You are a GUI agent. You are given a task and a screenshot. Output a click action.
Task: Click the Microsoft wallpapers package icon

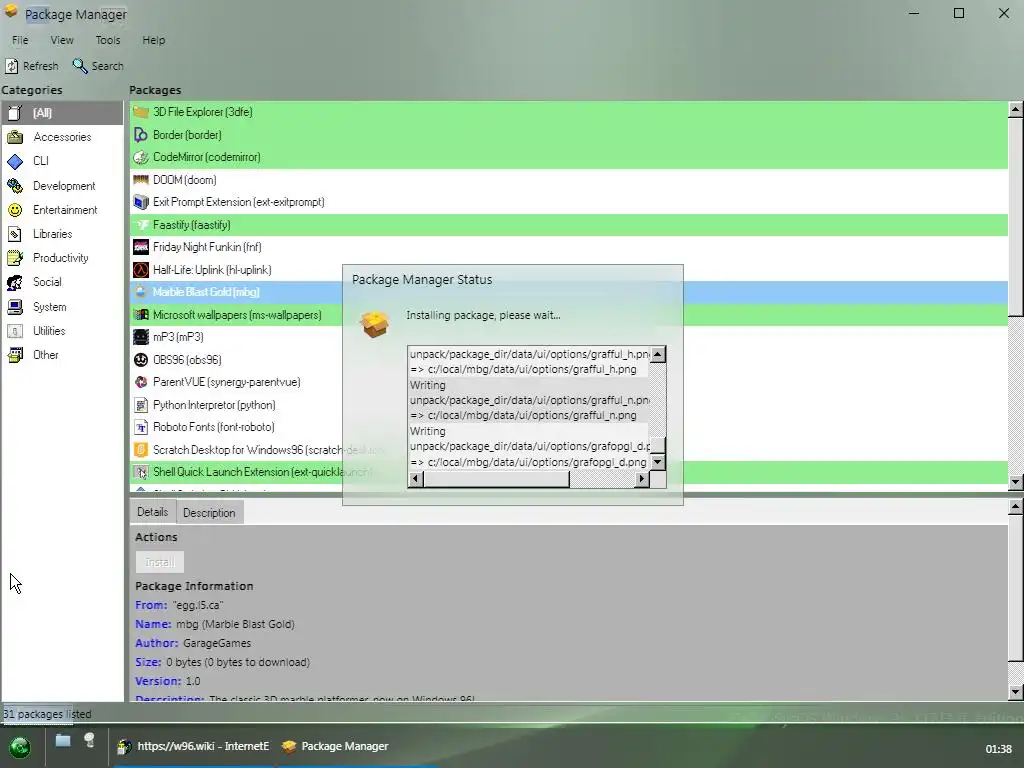[x=141, y=315]
